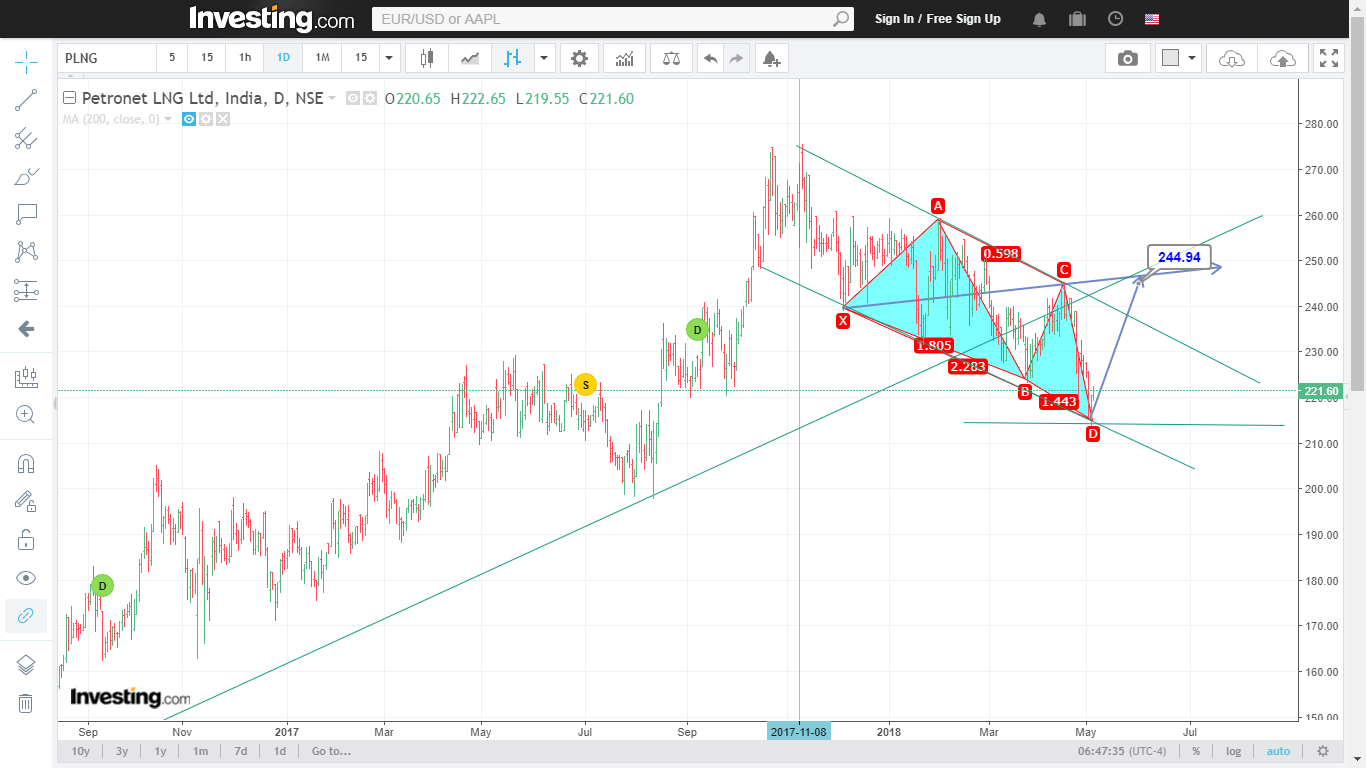Activate the zoom in tool
Viewport: 1366px width, 768px height.
coord(26,414)
